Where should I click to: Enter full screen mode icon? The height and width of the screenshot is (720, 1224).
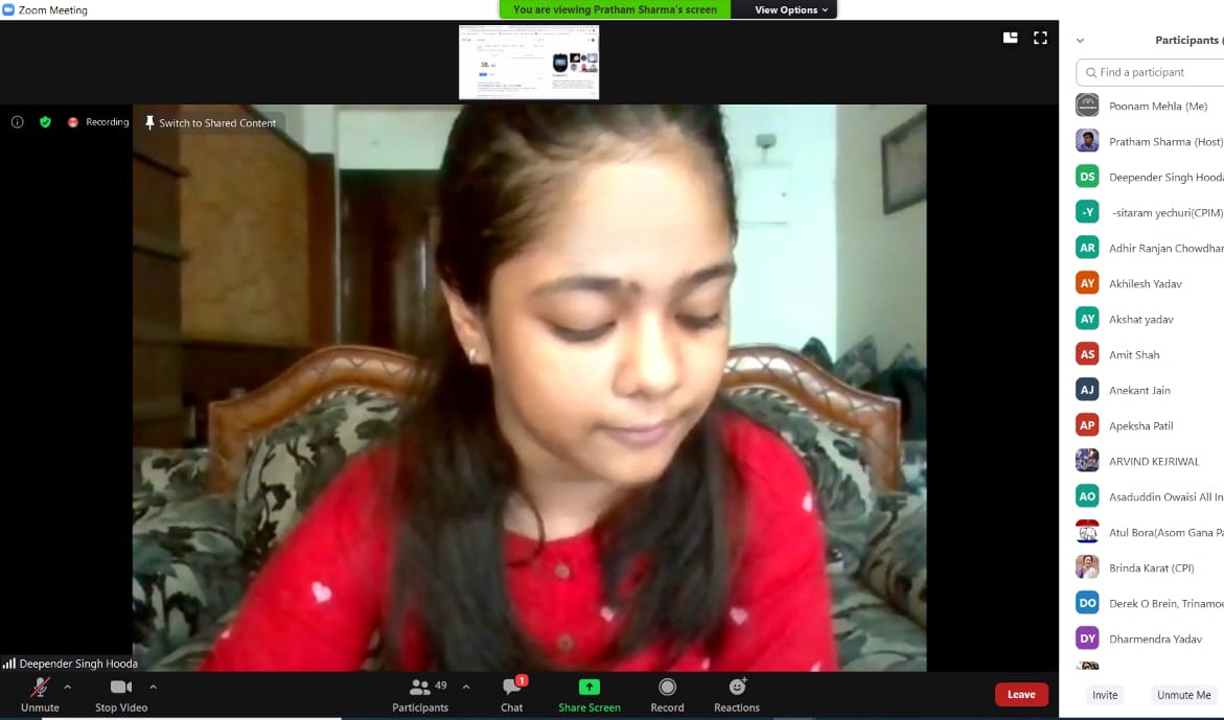coord(1040,38)
